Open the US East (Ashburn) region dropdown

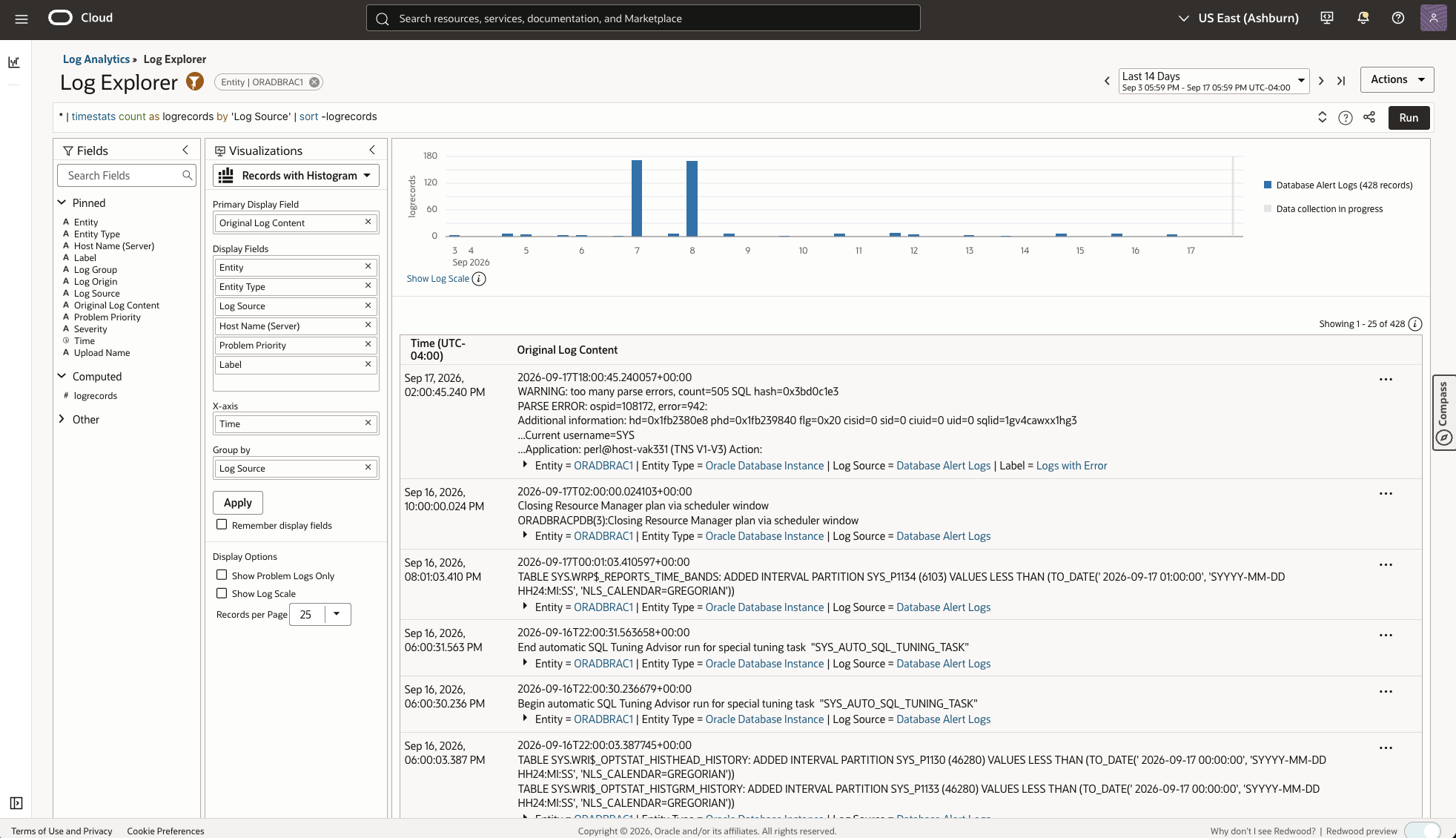[x=1238, y=18]
